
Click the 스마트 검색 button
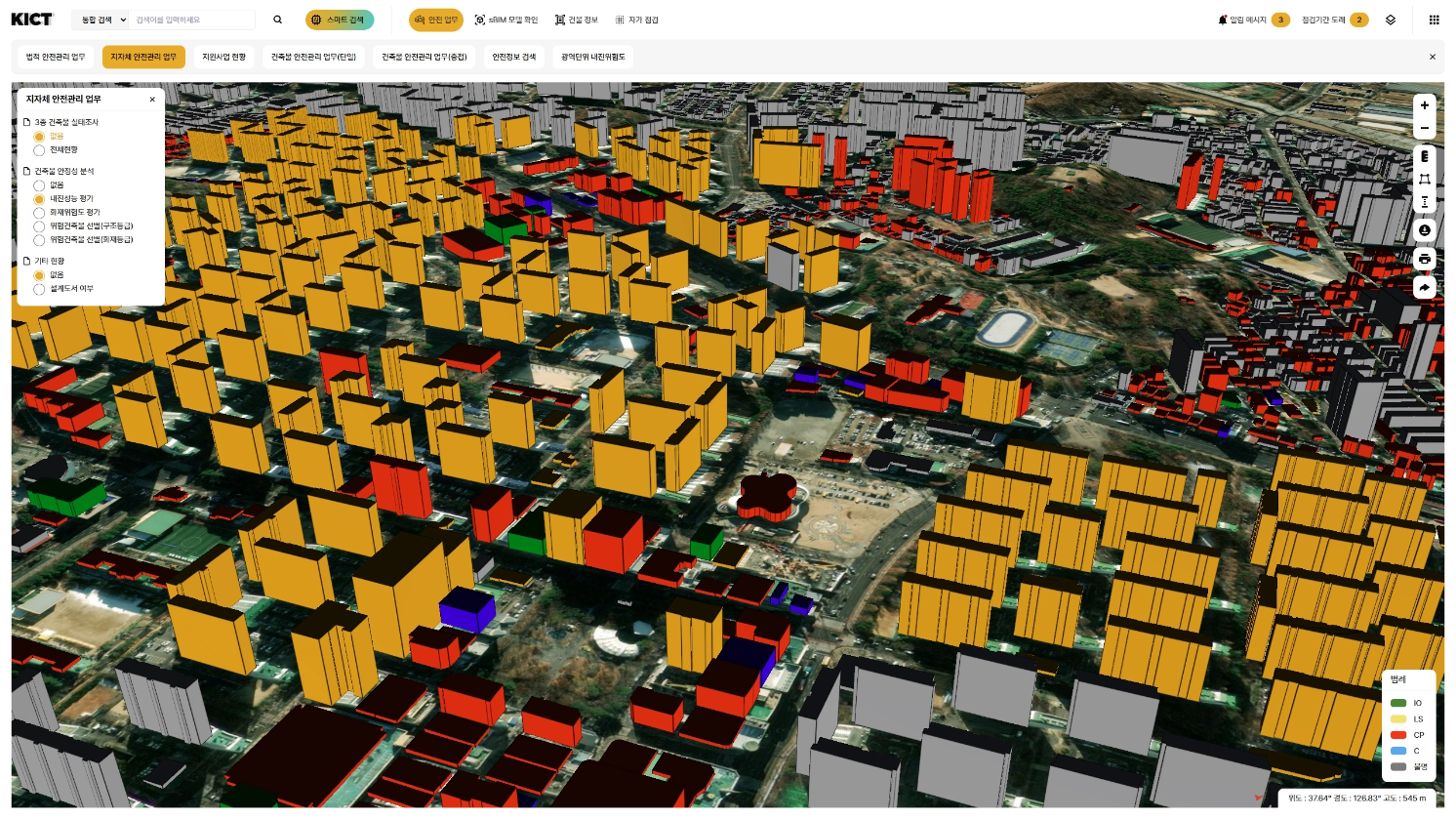[x=339, y=20]
